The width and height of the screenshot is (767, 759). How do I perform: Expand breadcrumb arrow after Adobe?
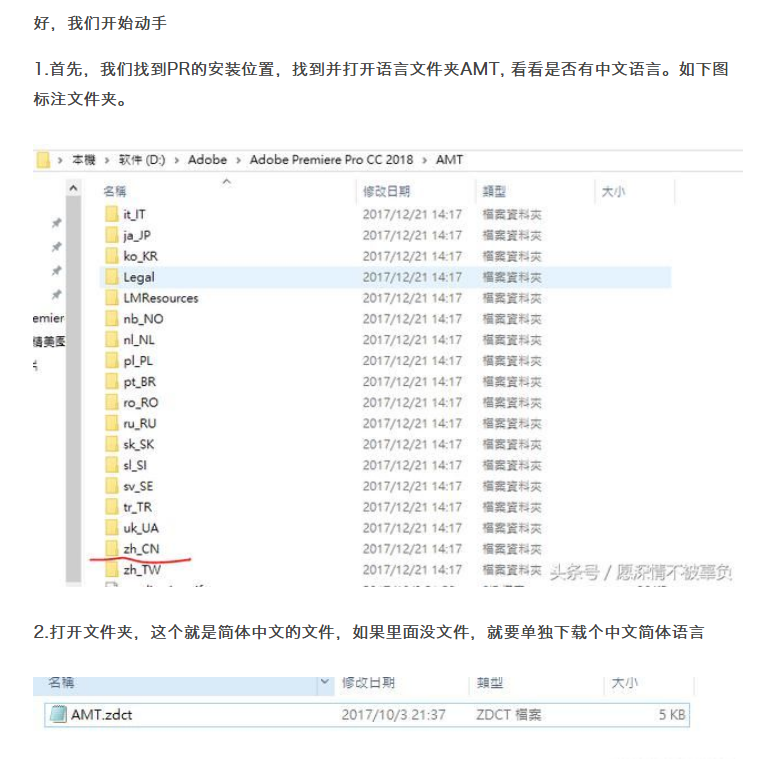pyautogui.click(x=238, y=160)
